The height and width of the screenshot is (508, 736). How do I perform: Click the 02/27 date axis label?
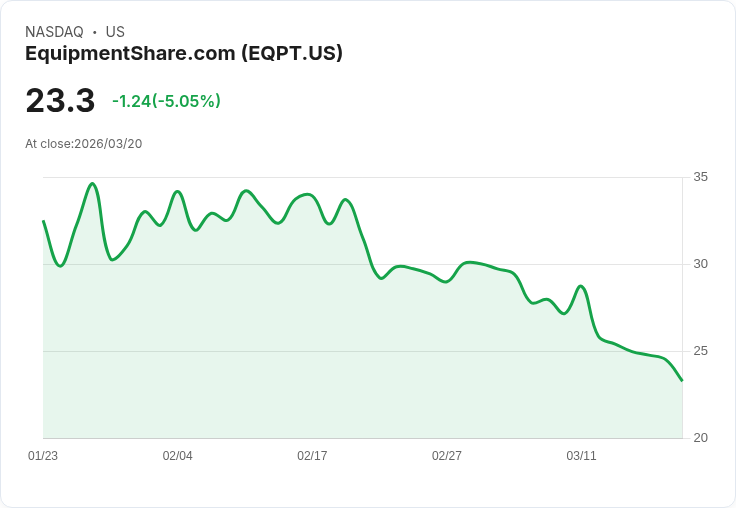point(446,455)
